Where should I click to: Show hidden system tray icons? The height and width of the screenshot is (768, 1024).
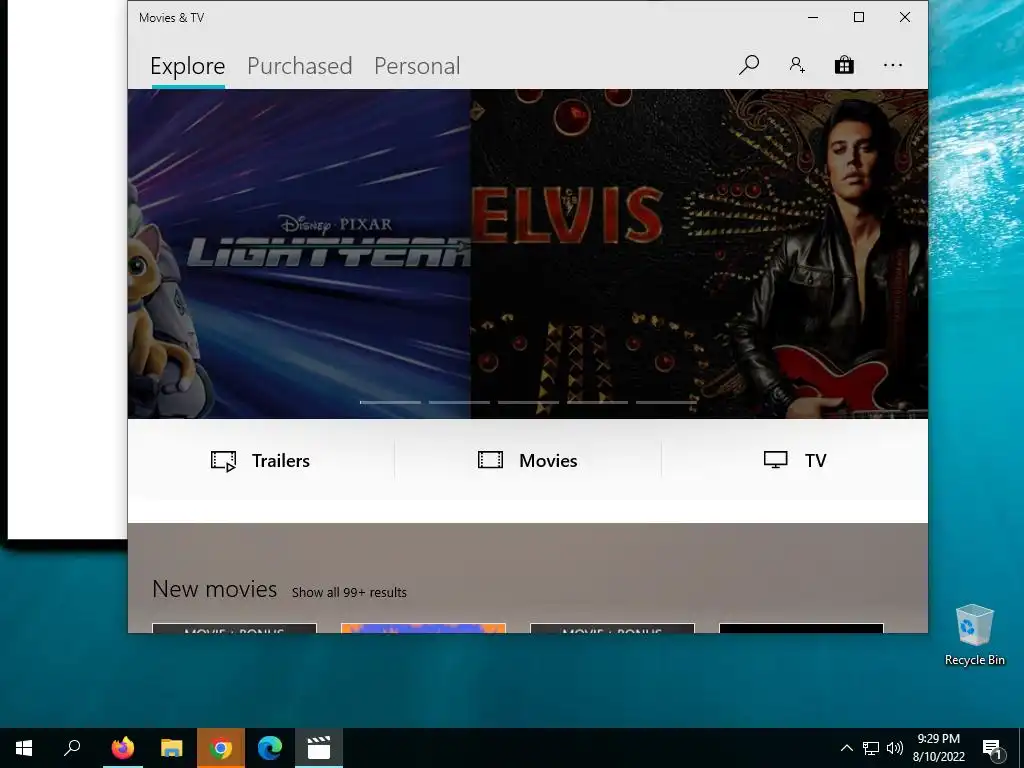tap(846, 748)
